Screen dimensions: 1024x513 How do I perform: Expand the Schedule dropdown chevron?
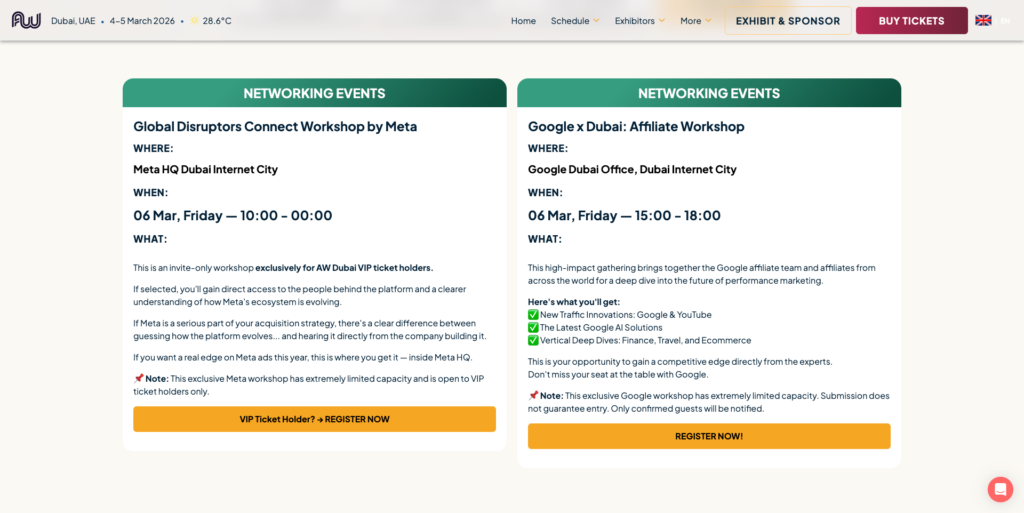click(596, 21)
